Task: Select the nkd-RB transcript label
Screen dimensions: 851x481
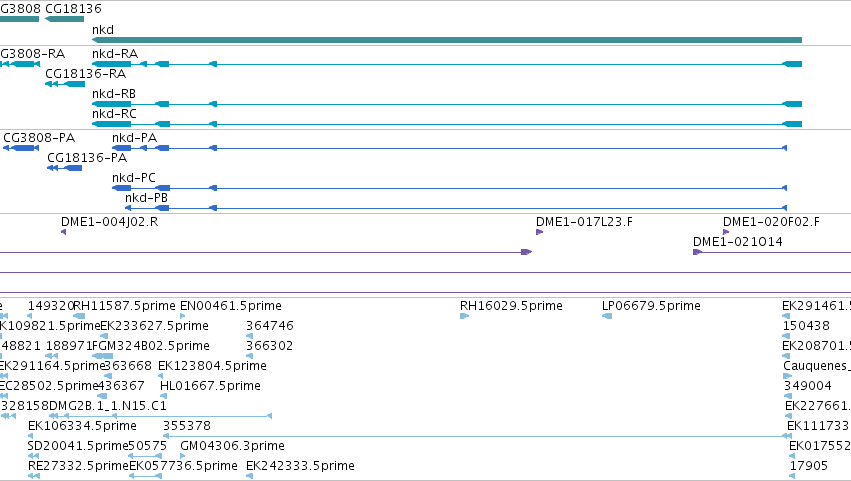Action: [114, 94]
